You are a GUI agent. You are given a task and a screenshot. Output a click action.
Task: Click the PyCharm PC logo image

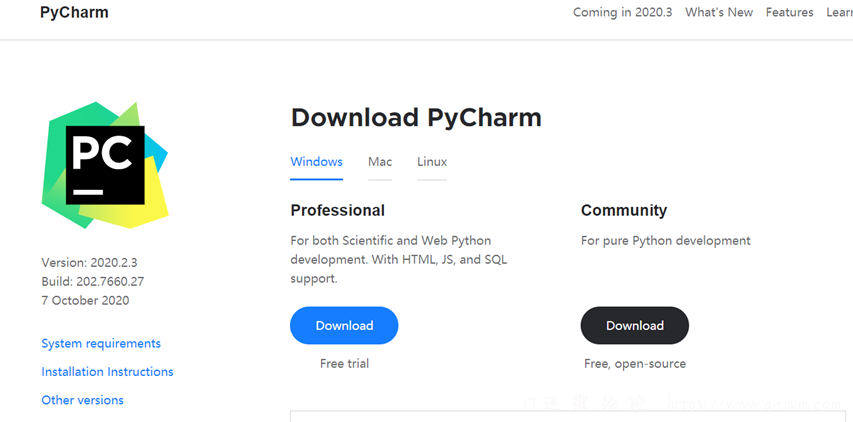point(105,165)
